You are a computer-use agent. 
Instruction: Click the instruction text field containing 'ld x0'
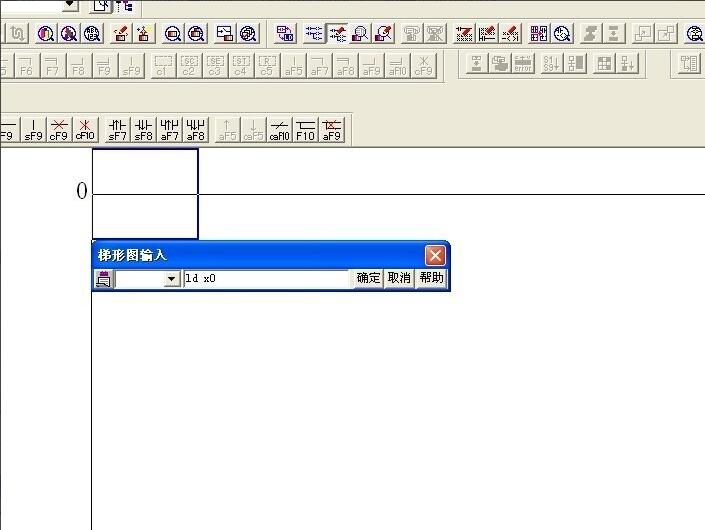266,279
